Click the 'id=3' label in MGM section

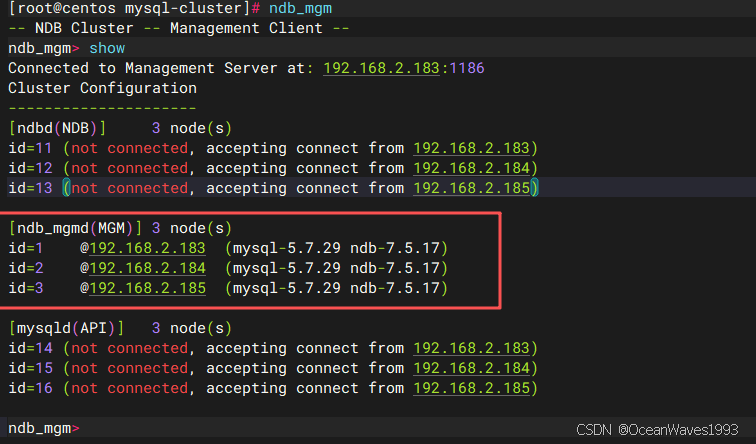click(26, 288)
